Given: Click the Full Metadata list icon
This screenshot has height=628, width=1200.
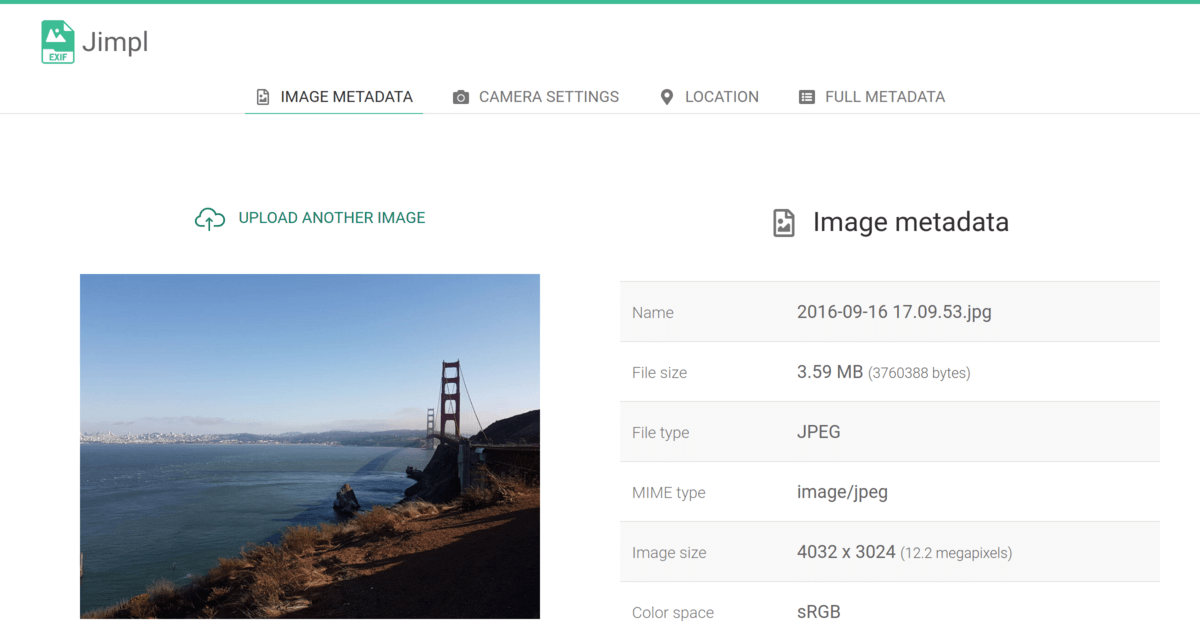Looking at the screenshot, I should (x=807, y=97).
